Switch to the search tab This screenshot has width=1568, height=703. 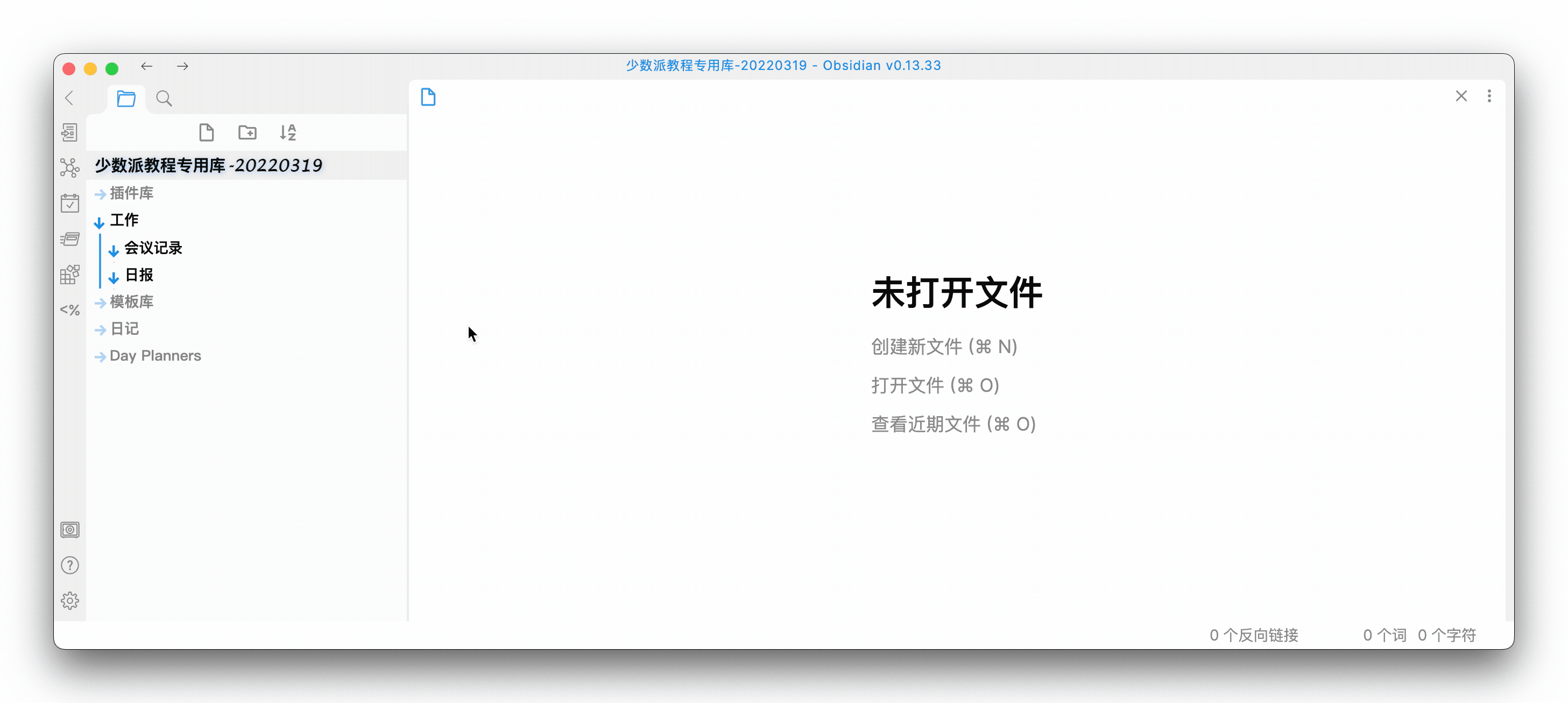pyautogui.click(x=164, y=98)
